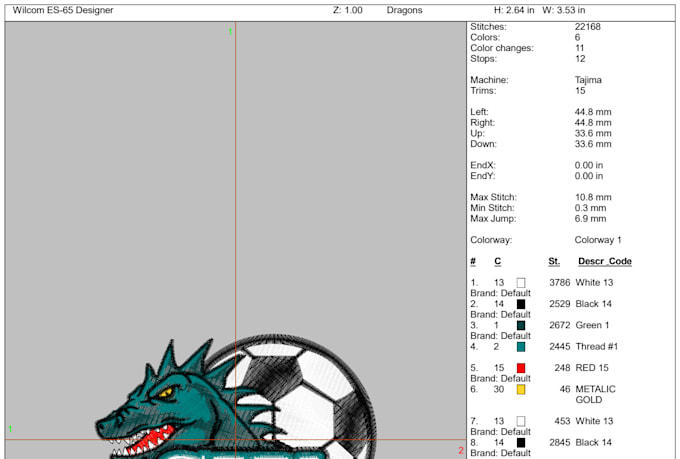Click the soccer ball in the design preview
The width and height of the screenshot is (680, 459).
(x=304, y=395)
